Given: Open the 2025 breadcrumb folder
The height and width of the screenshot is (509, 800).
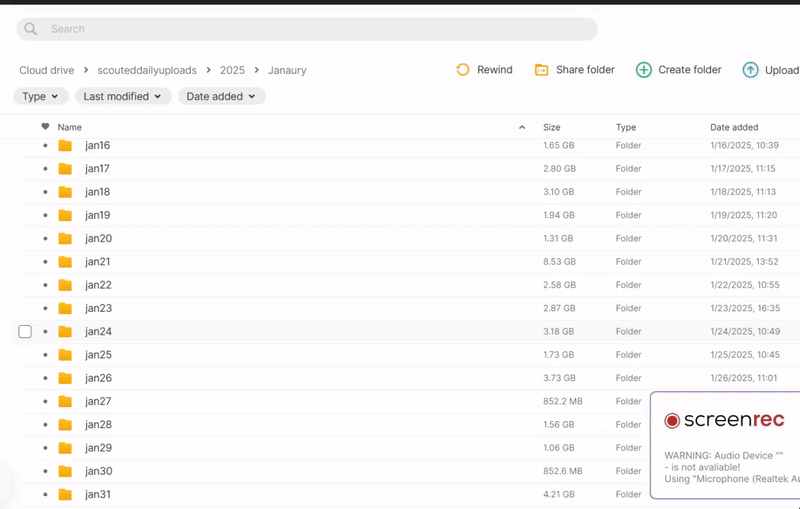Looking at the screenshot, I should tap(232, 70).
